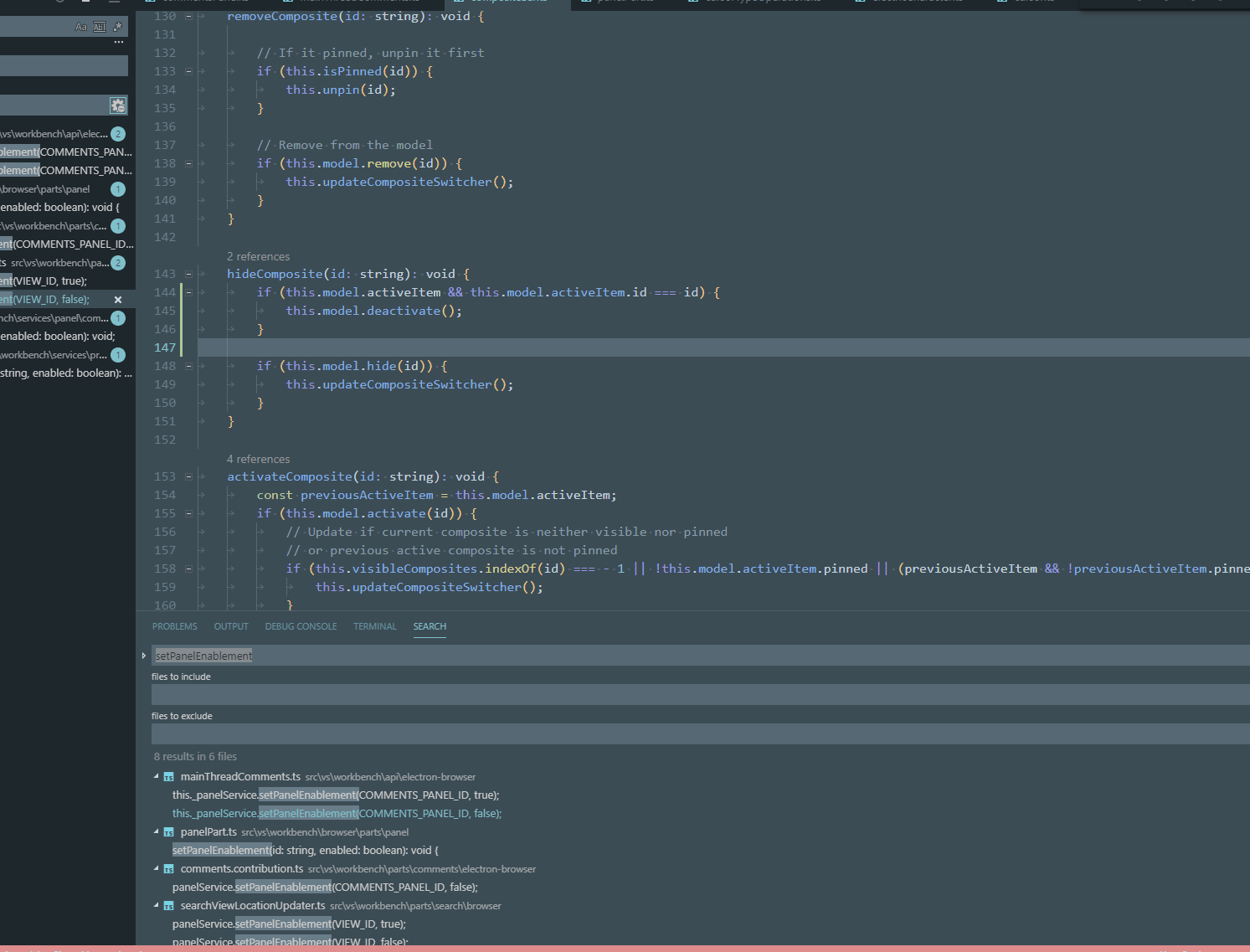Toggle Match Whole Word in sidebar search

100,27
